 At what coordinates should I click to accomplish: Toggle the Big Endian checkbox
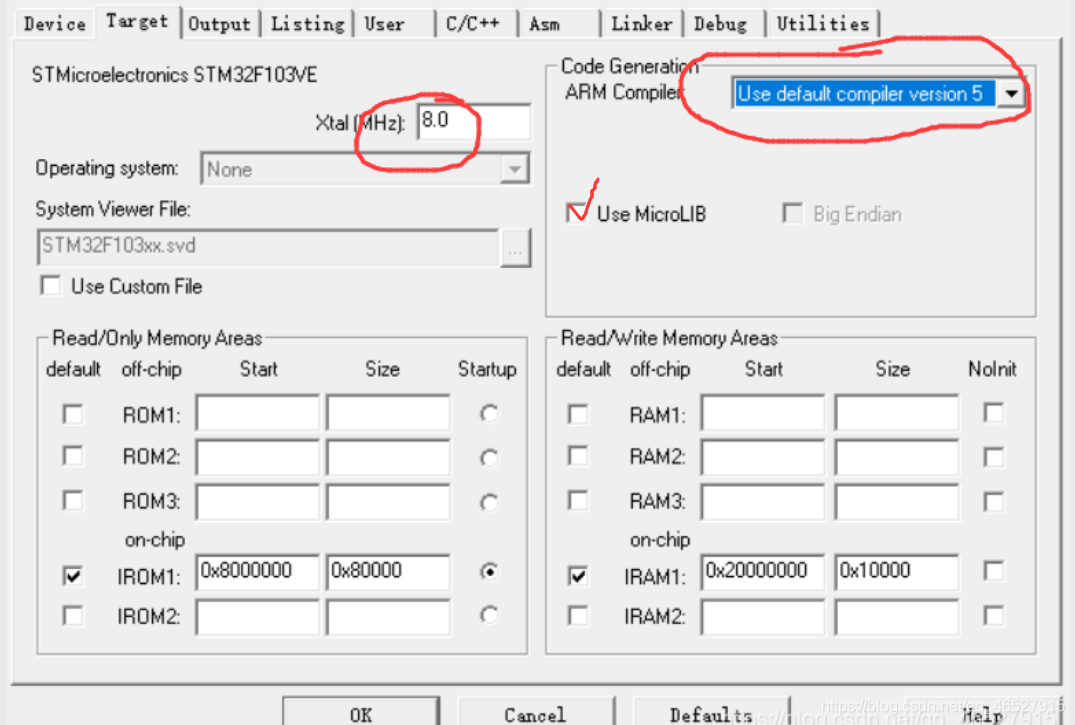click(793, 213)
